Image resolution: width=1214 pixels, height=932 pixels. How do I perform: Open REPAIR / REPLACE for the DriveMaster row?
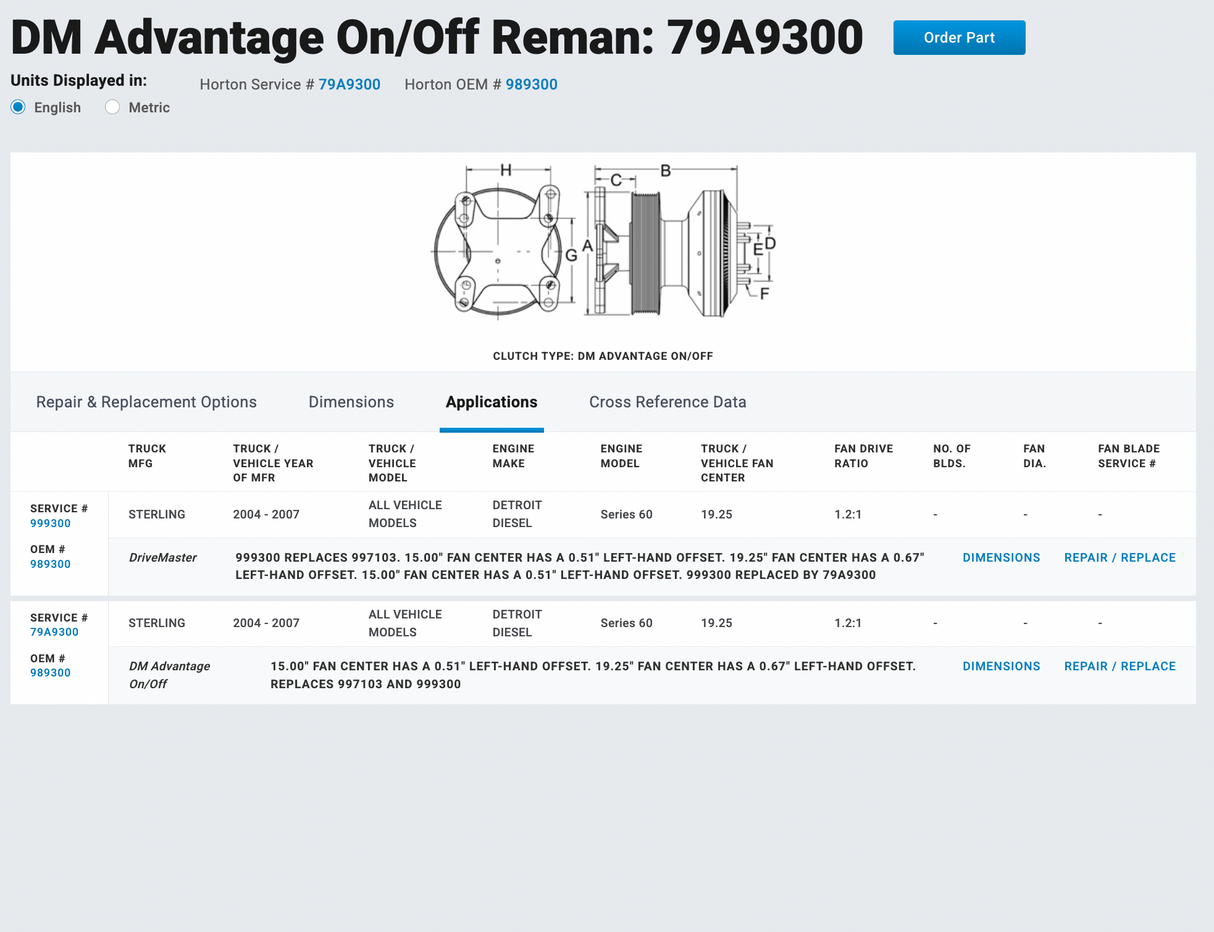[1119, 558]
